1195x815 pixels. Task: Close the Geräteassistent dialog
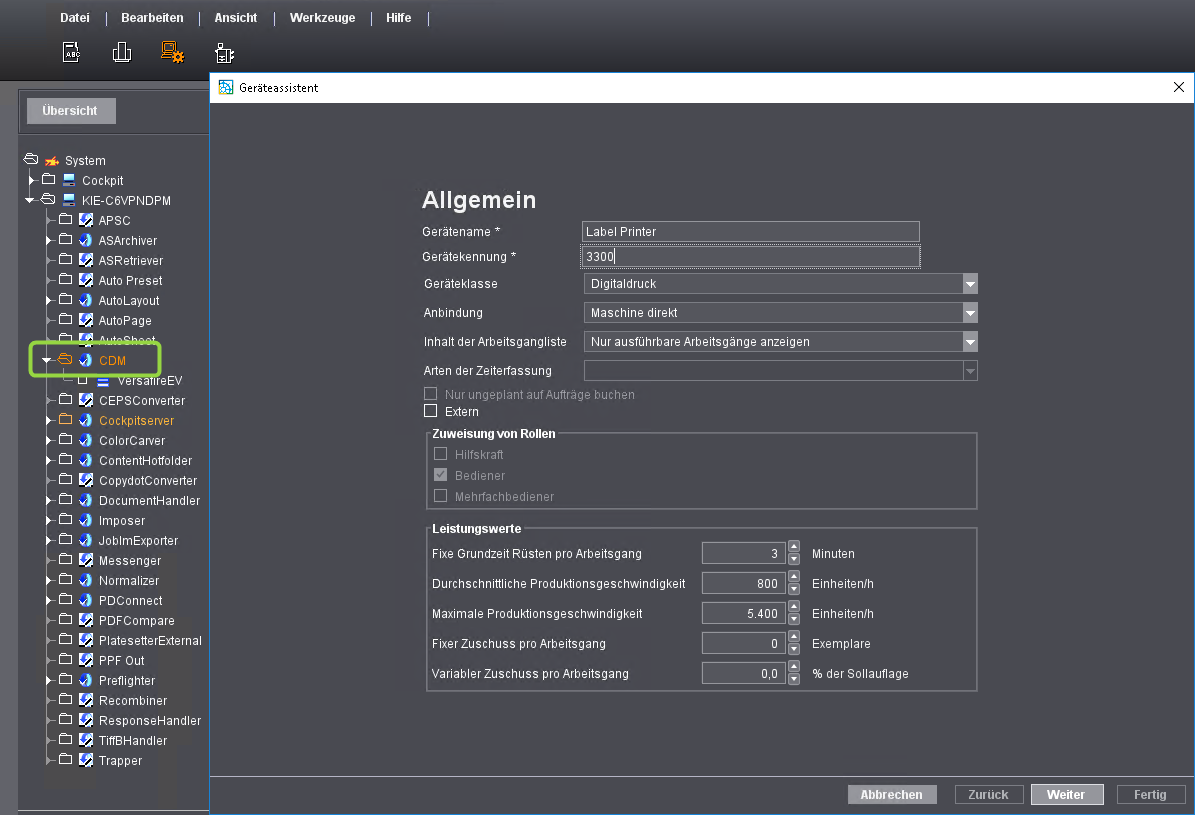pyautogui.click(x=1178, y=88)
